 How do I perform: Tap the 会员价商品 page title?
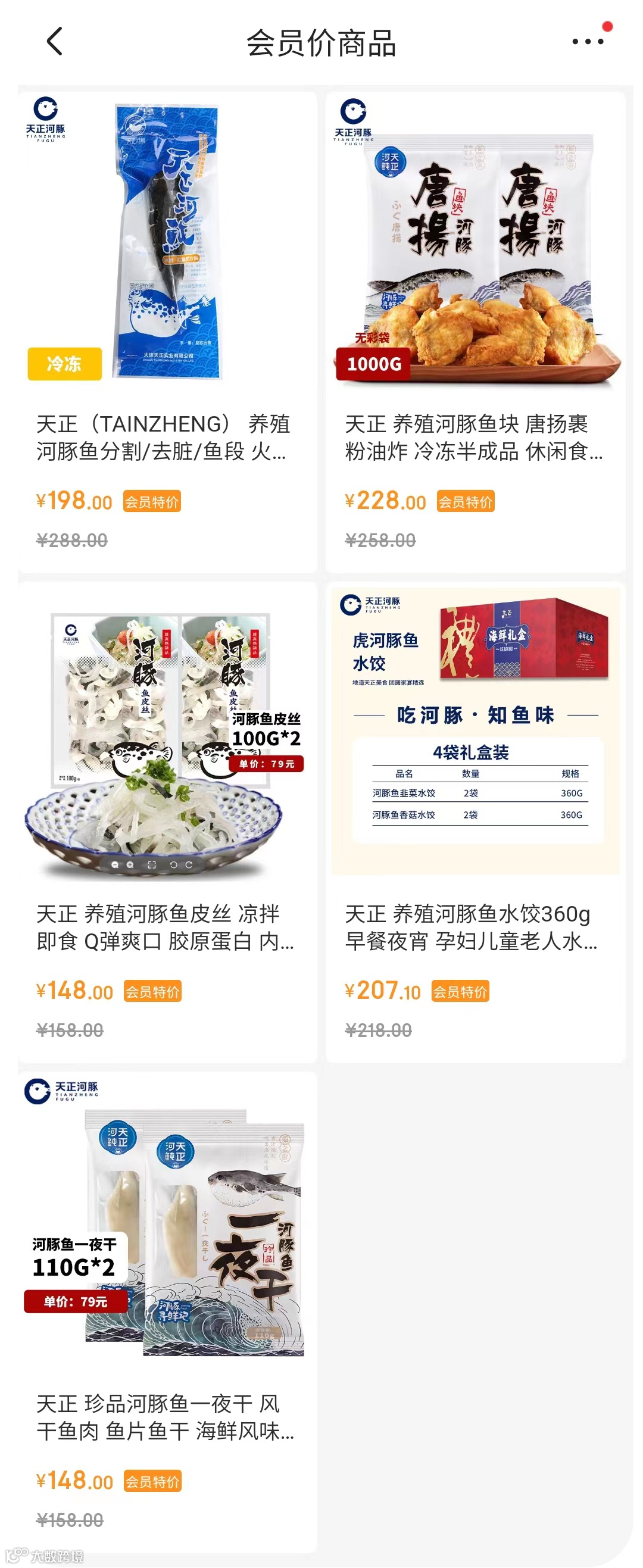click(x=321, y=43)
